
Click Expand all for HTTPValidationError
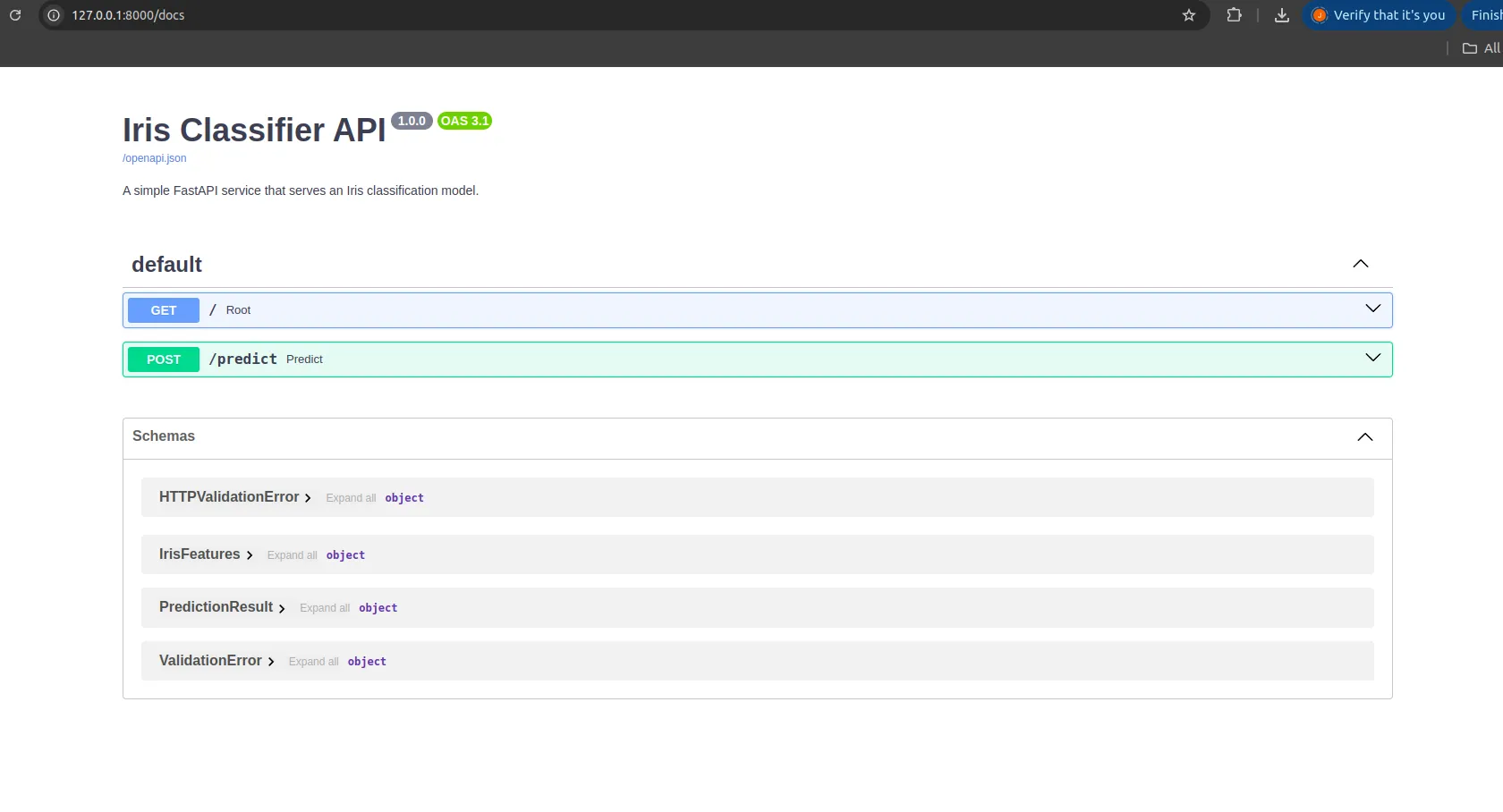(x=350, y=498)
